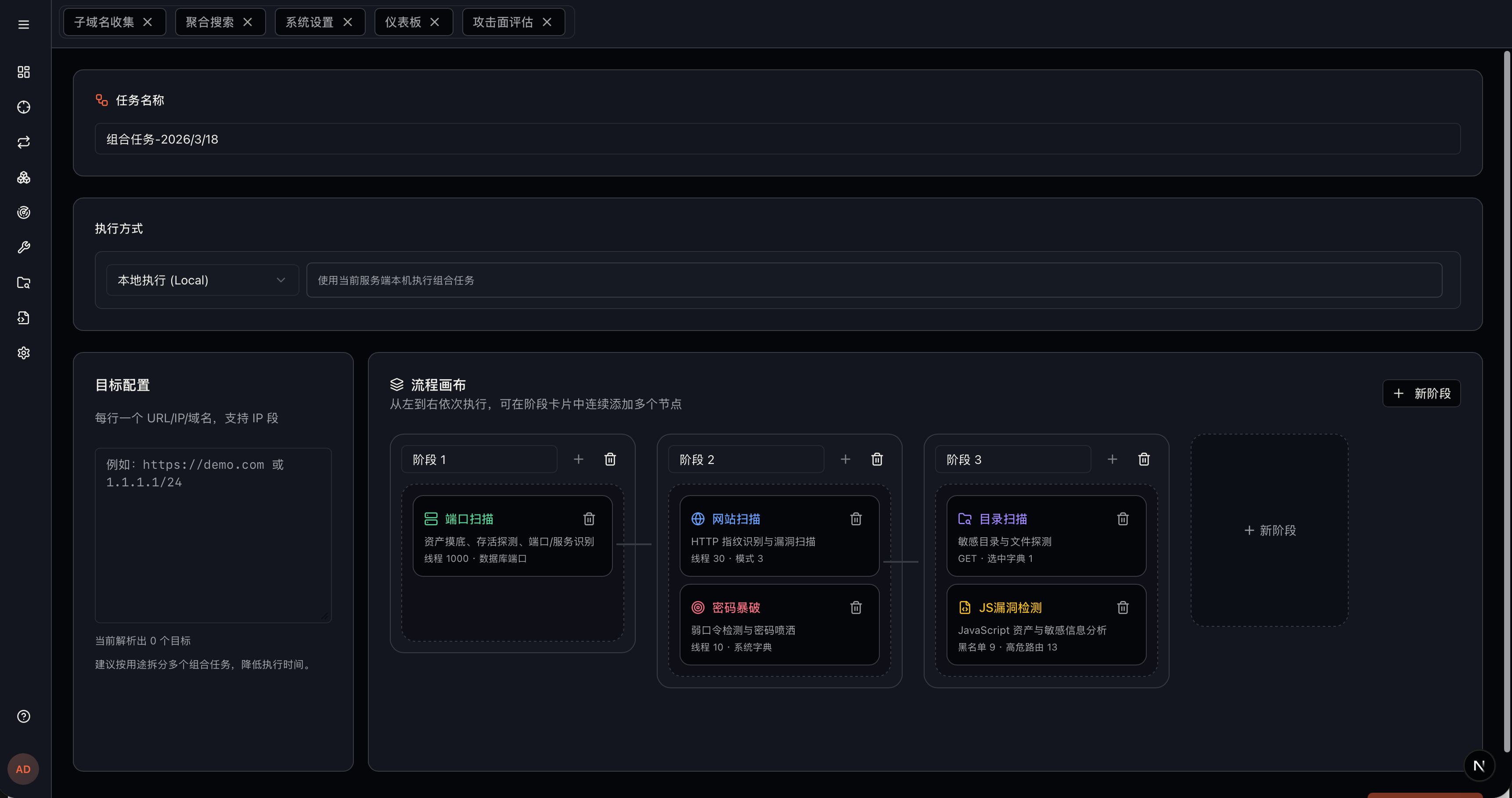This screenshot has height=798, width=1512.
Task: Open the dashboard grid icon in sidebar
Action: pyautogui.click(x=23, y=72)
